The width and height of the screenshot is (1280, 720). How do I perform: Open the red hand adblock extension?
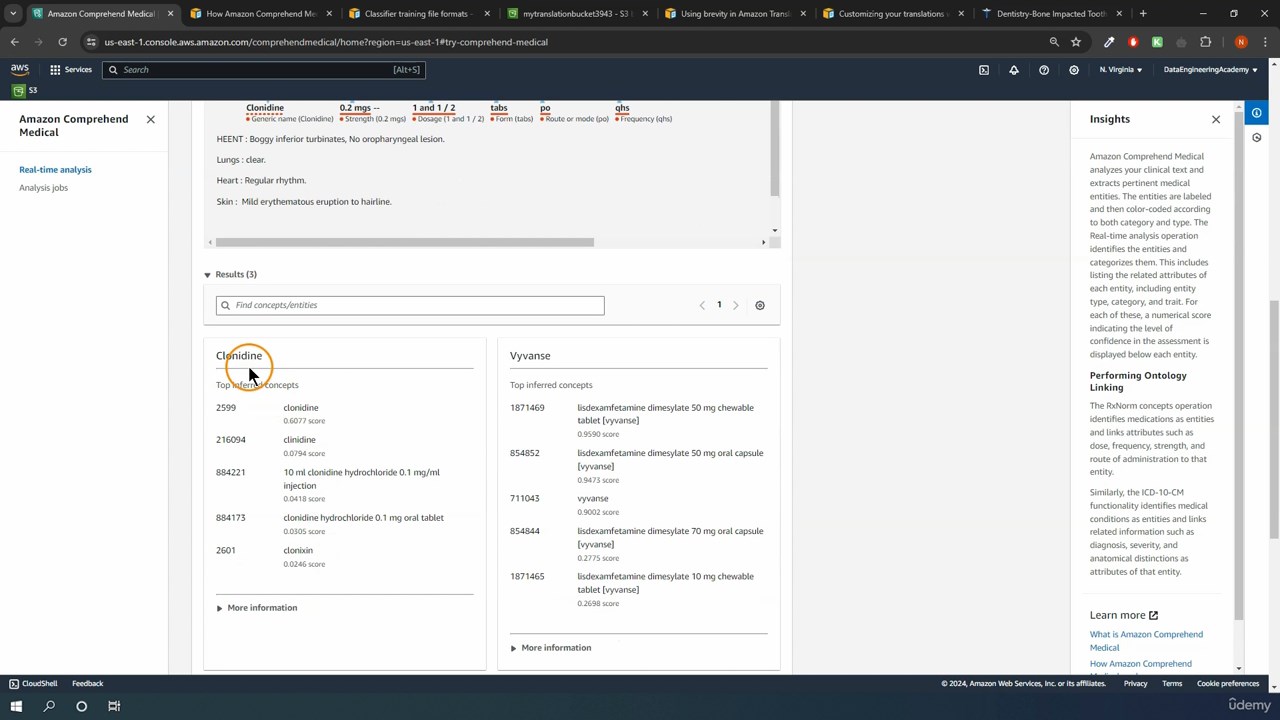tap(1133, 42)
